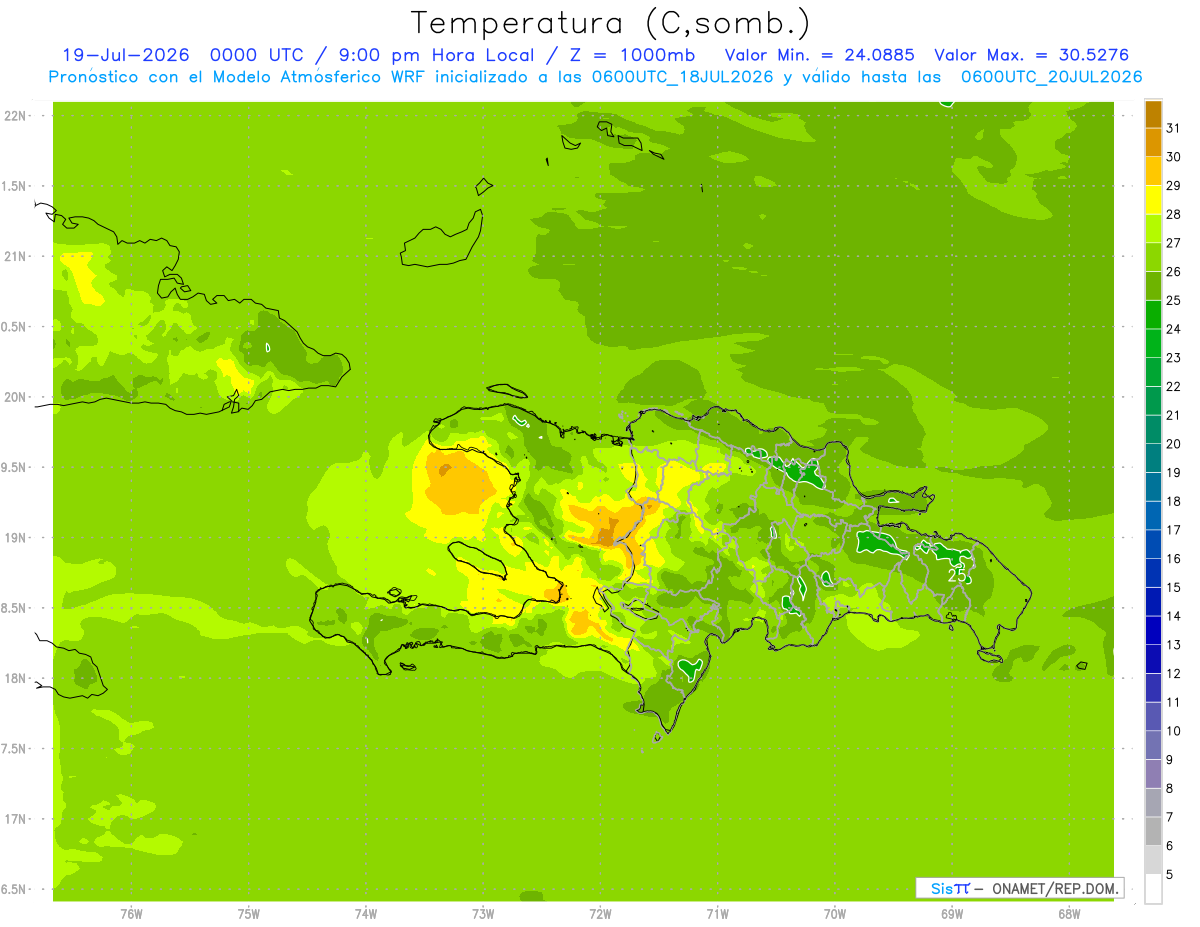Screen dimensions: 1200x927
Task: Select the legend value '26'
Action: coord(1173,272)
